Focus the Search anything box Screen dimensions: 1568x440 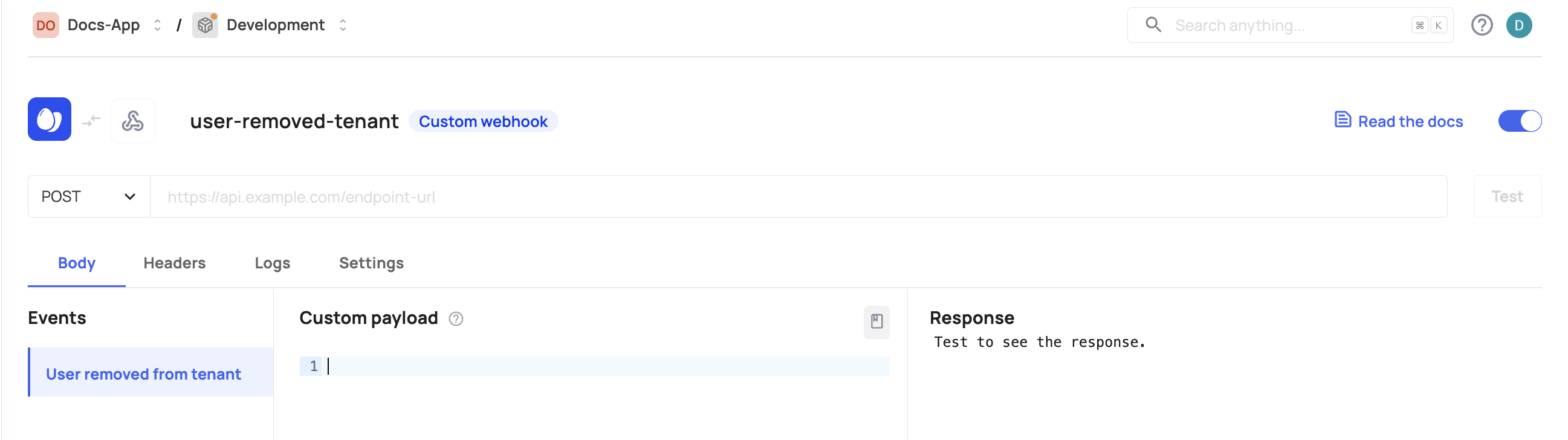1285,25
